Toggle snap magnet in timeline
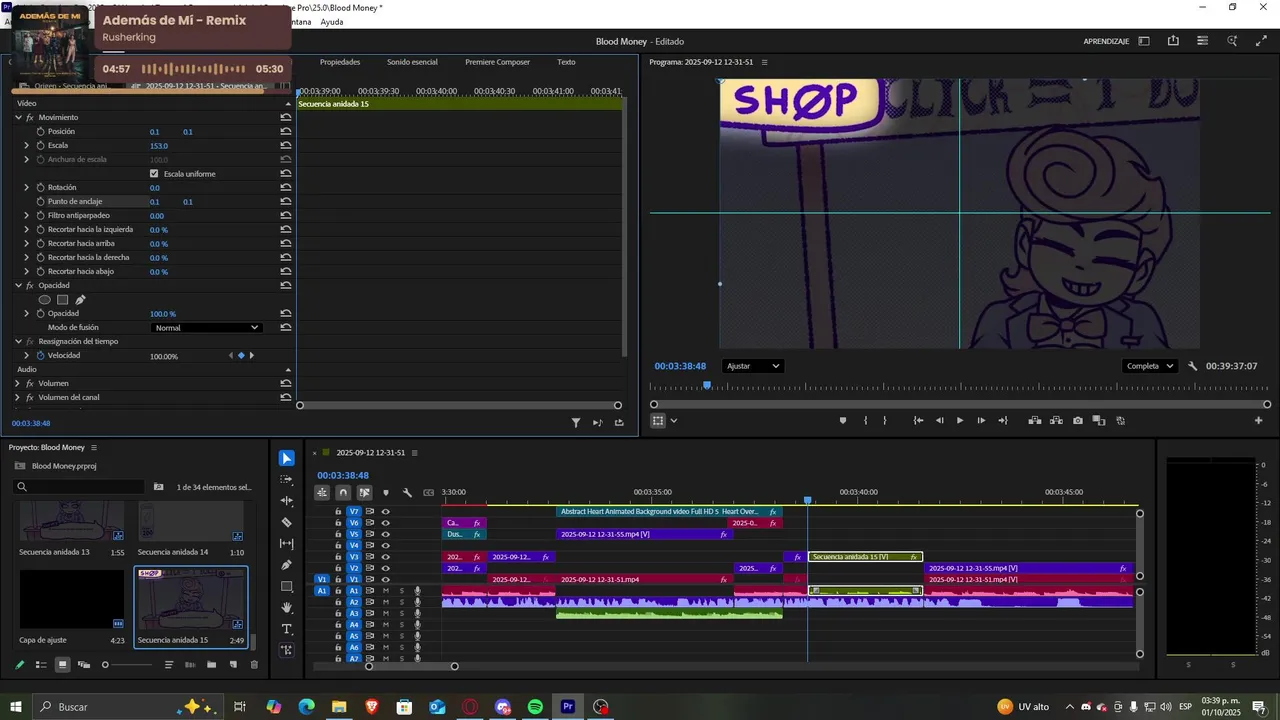 point(343,492)
